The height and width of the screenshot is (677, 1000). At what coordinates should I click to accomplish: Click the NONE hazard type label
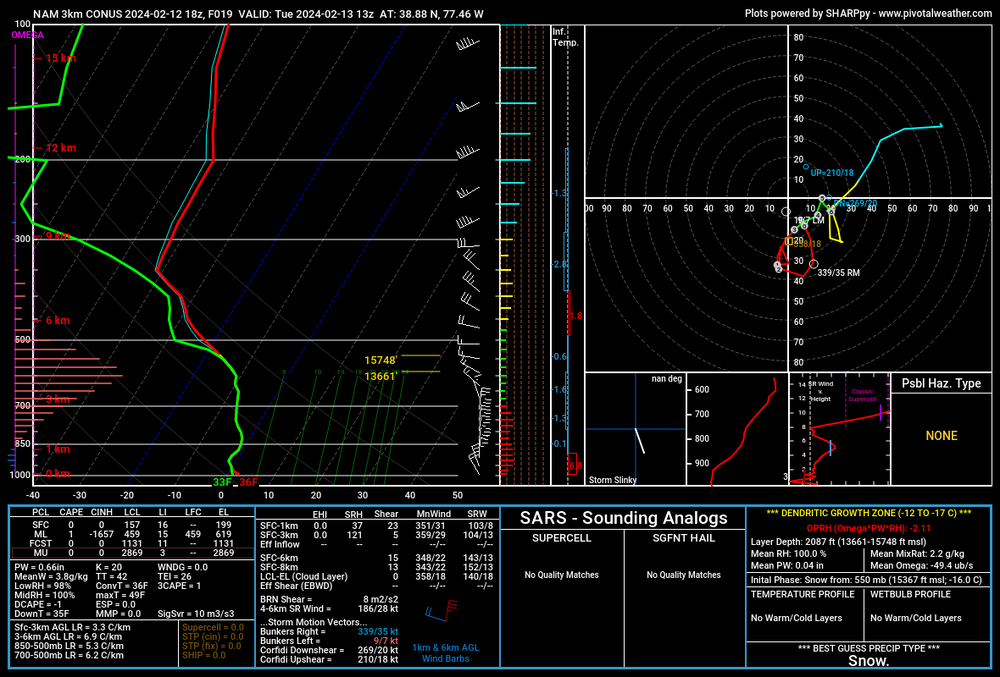point(941,436)
